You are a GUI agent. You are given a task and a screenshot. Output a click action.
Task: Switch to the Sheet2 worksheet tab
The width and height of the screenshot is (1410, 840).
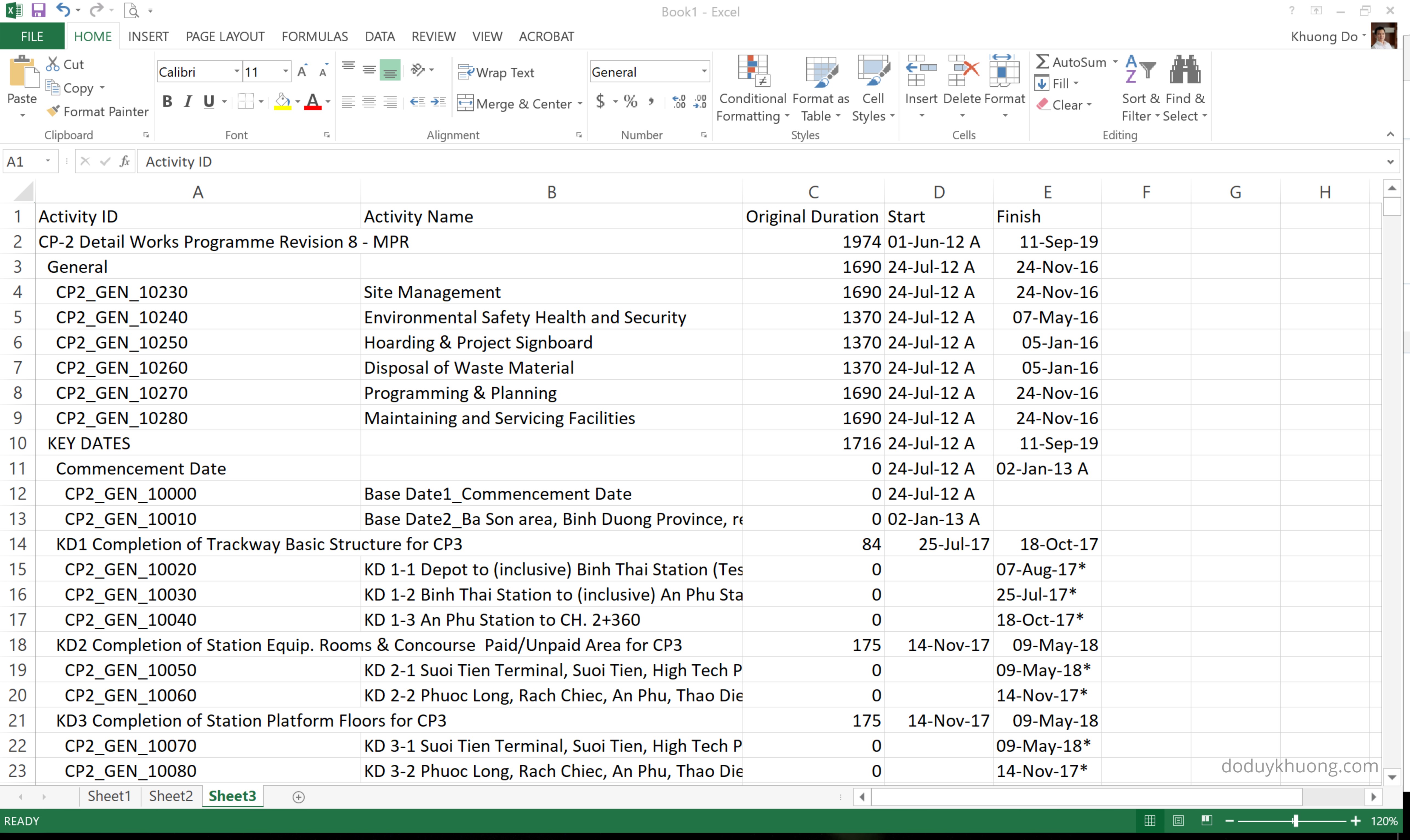point(170,796)
